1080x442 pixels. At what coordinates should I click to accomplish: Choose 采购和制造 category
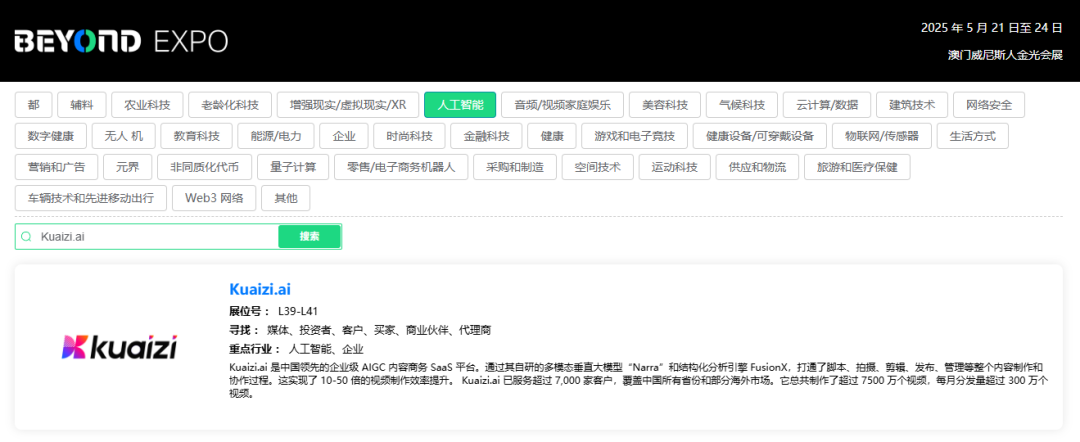tap(515, 167)
